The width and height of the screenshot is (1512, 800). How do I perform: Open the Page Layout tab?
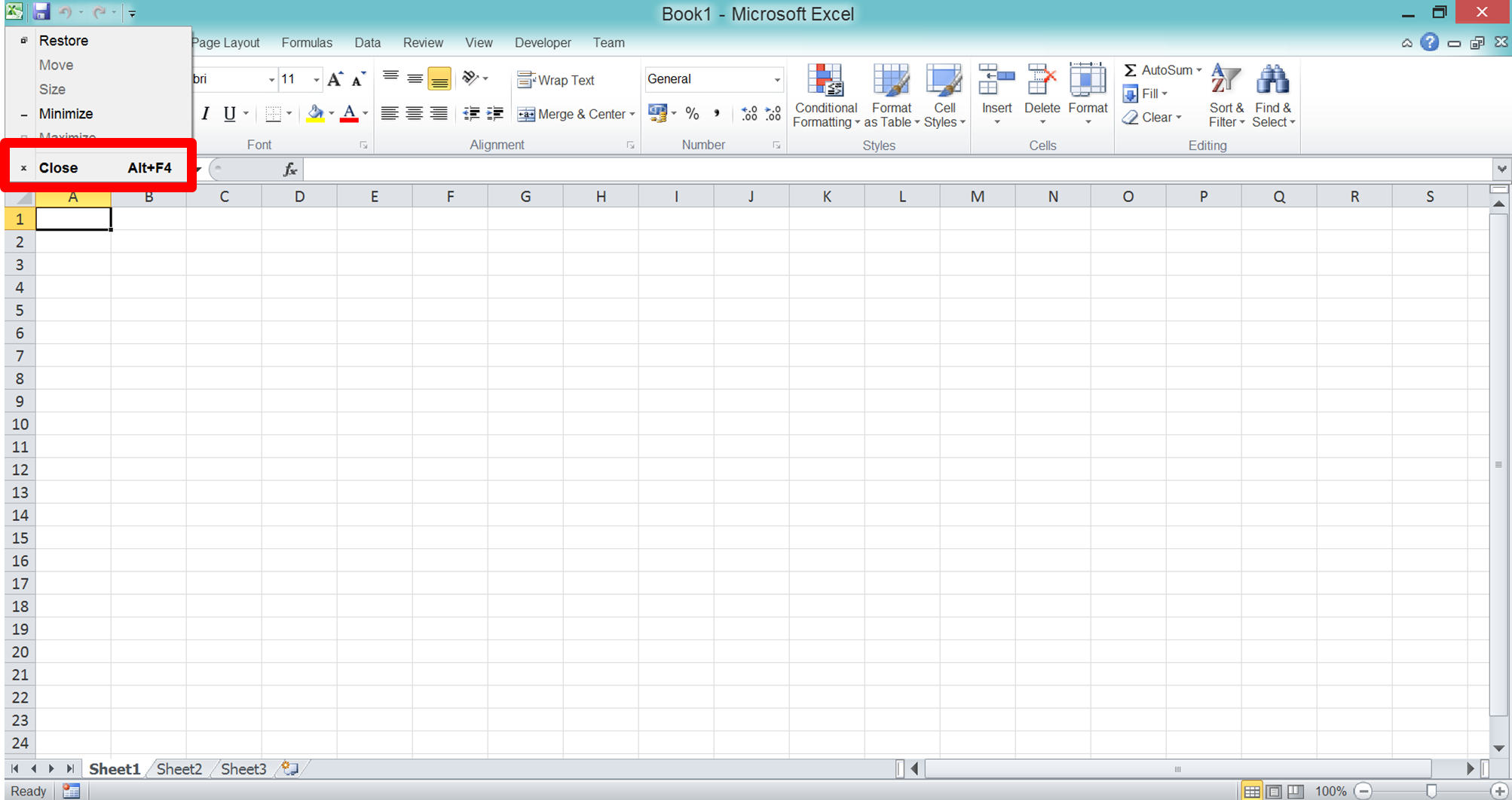(x=225, y=43)
